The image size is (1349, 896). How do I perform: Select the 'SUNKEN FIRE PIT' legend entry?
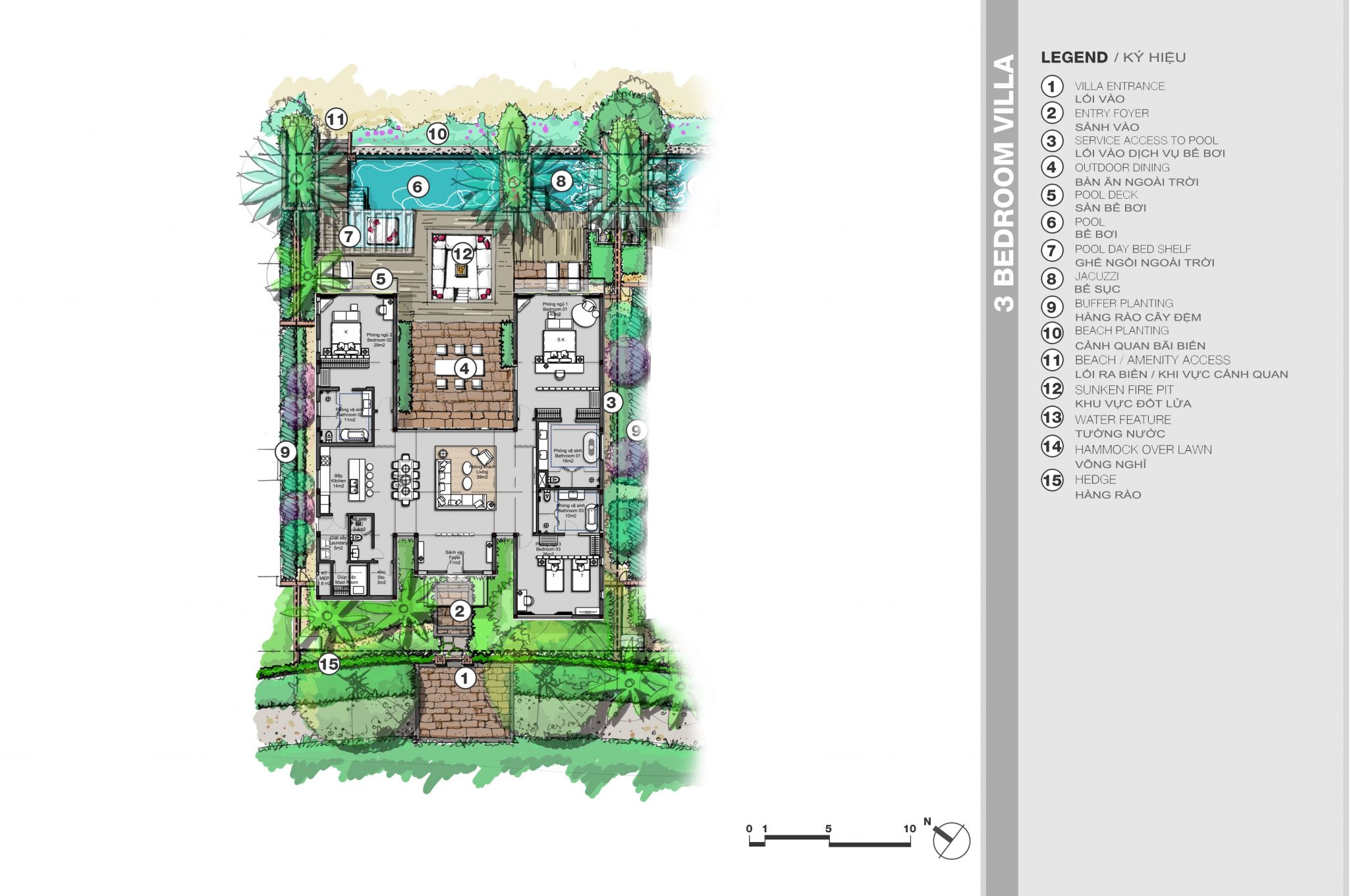click(x=1124, y=390)
